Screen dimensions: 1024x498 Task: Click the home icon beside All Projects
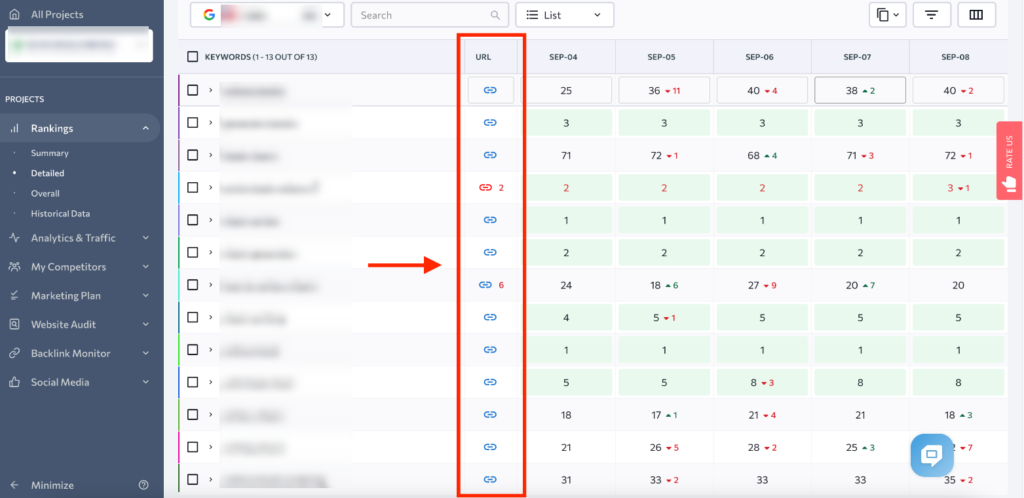(14, 15)
